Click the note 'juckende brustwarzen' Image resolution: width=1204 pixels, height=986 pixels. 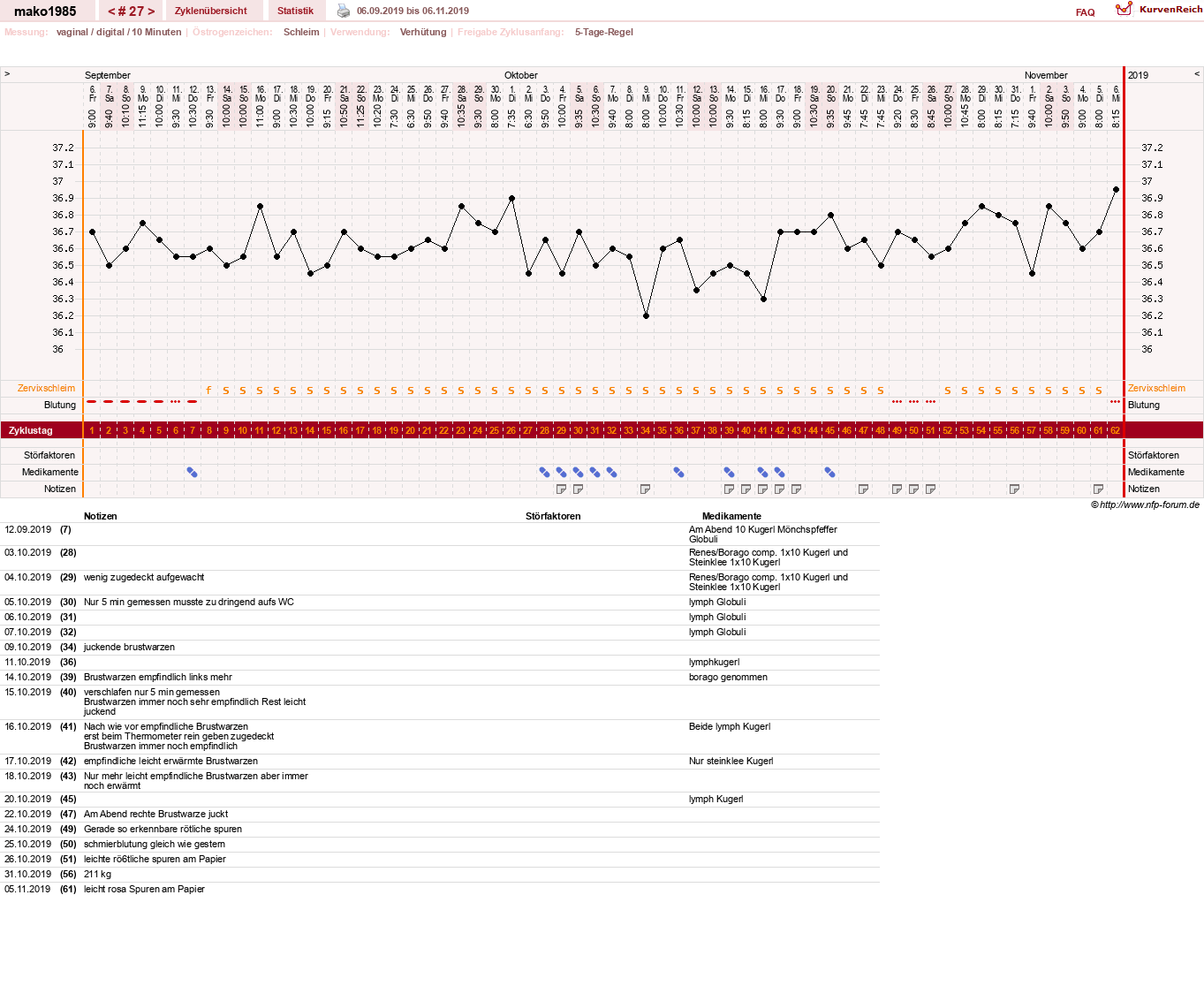[x=129, y=647]
